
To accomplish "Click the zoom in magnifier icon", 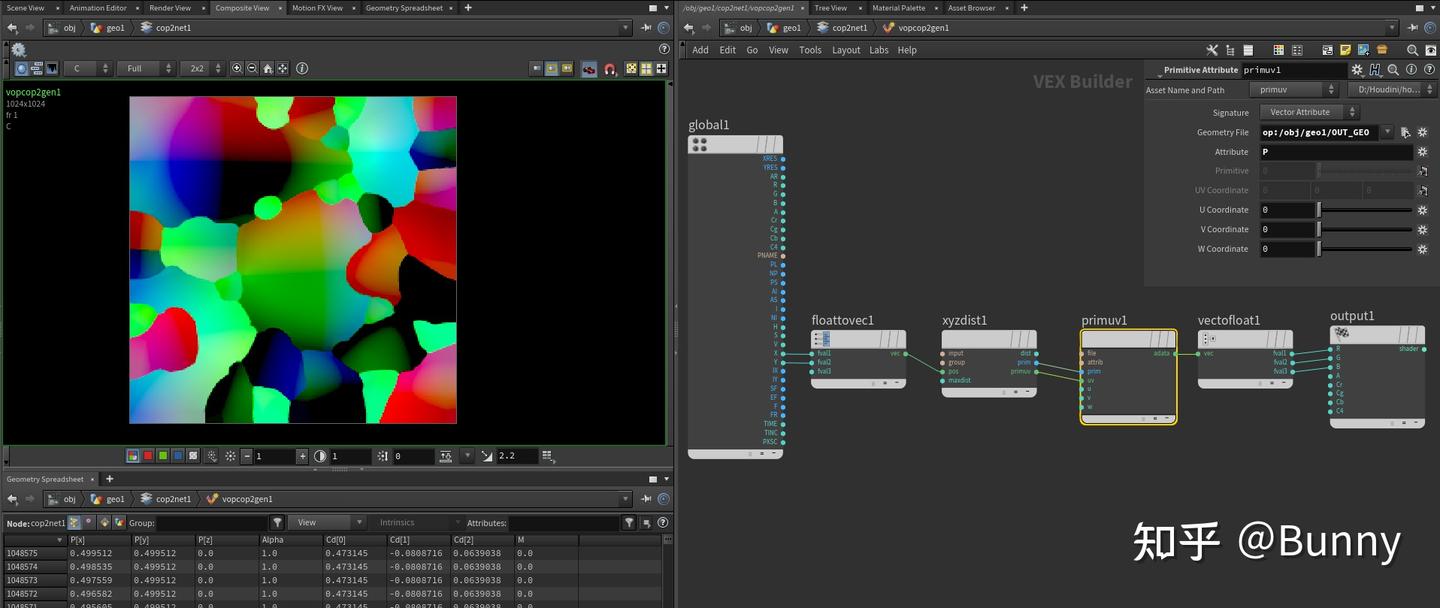I will point(237,69).
